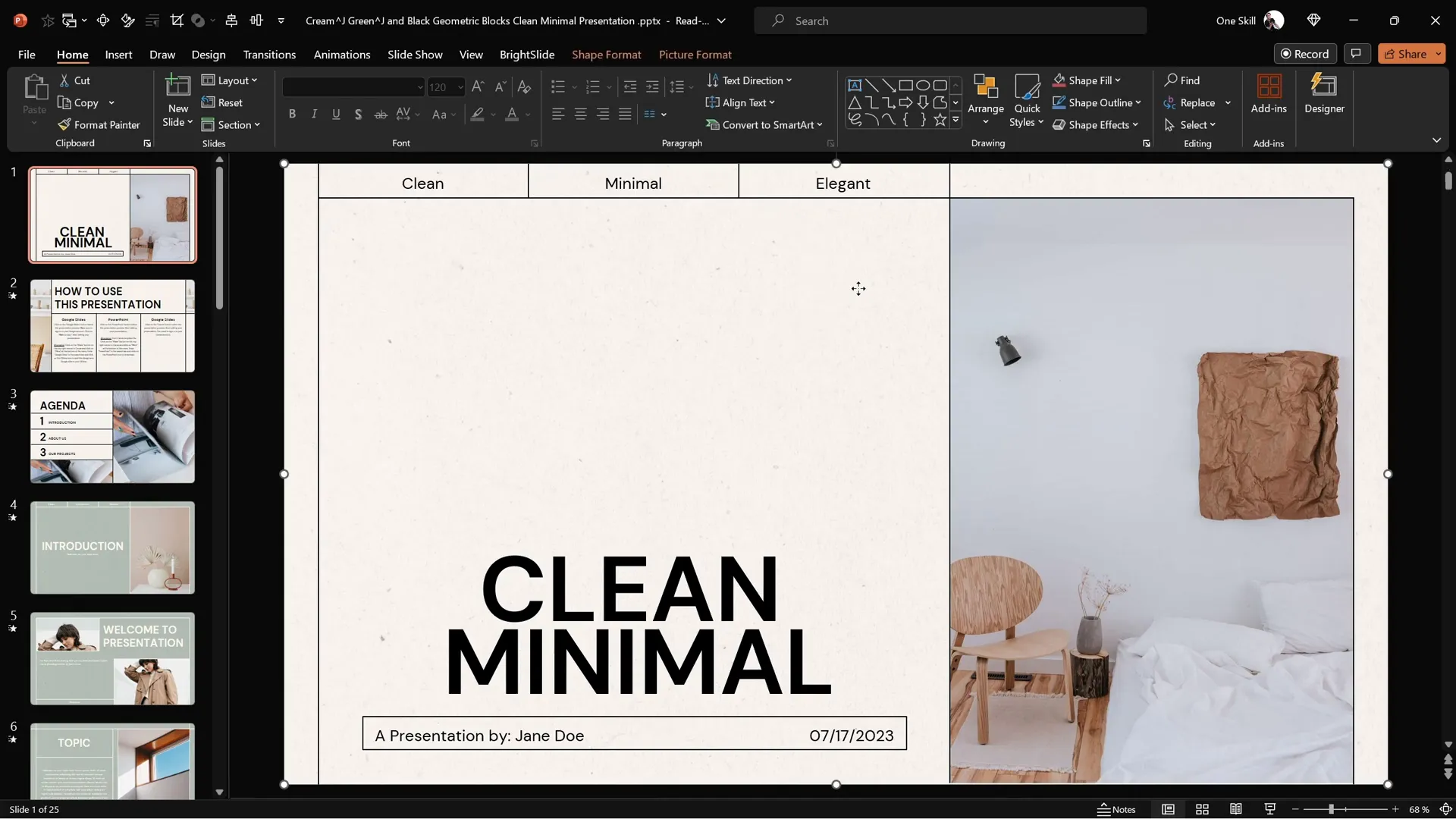Toggle strikethrough formatting
The height and width of the screenshot is (819, 1456).
coord(381,114)
